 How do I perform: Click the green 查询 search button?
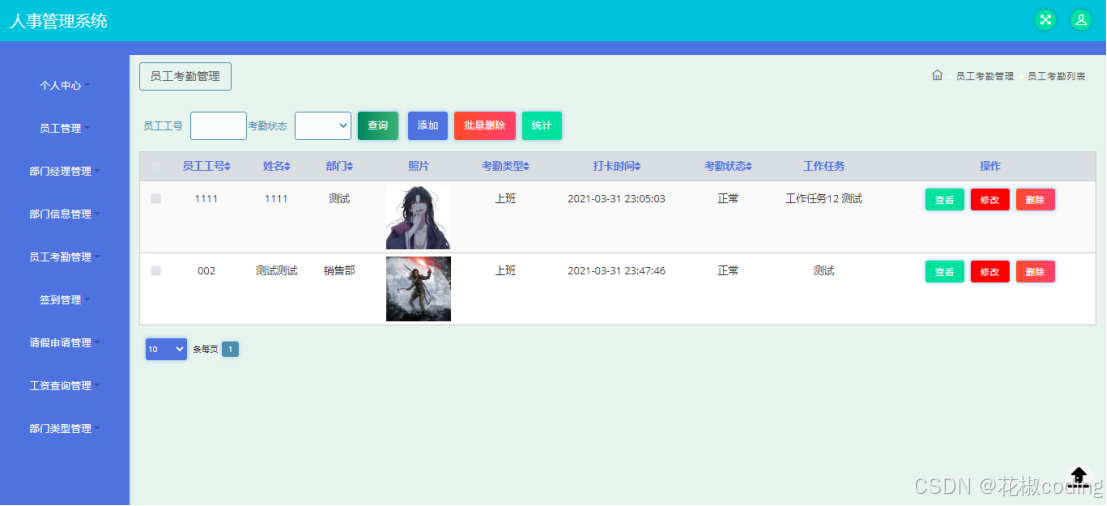click(378, 126)
